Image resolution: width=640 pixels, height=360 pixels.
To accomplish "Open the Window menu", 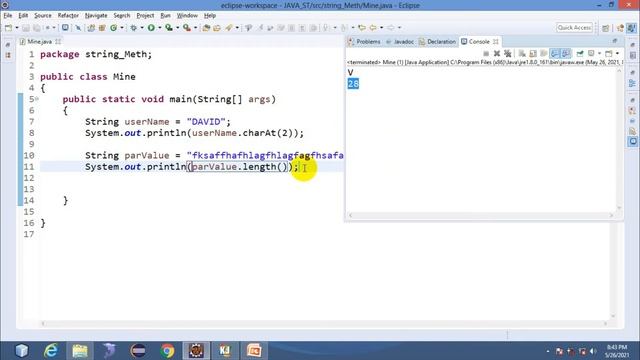I will (187, 16).
